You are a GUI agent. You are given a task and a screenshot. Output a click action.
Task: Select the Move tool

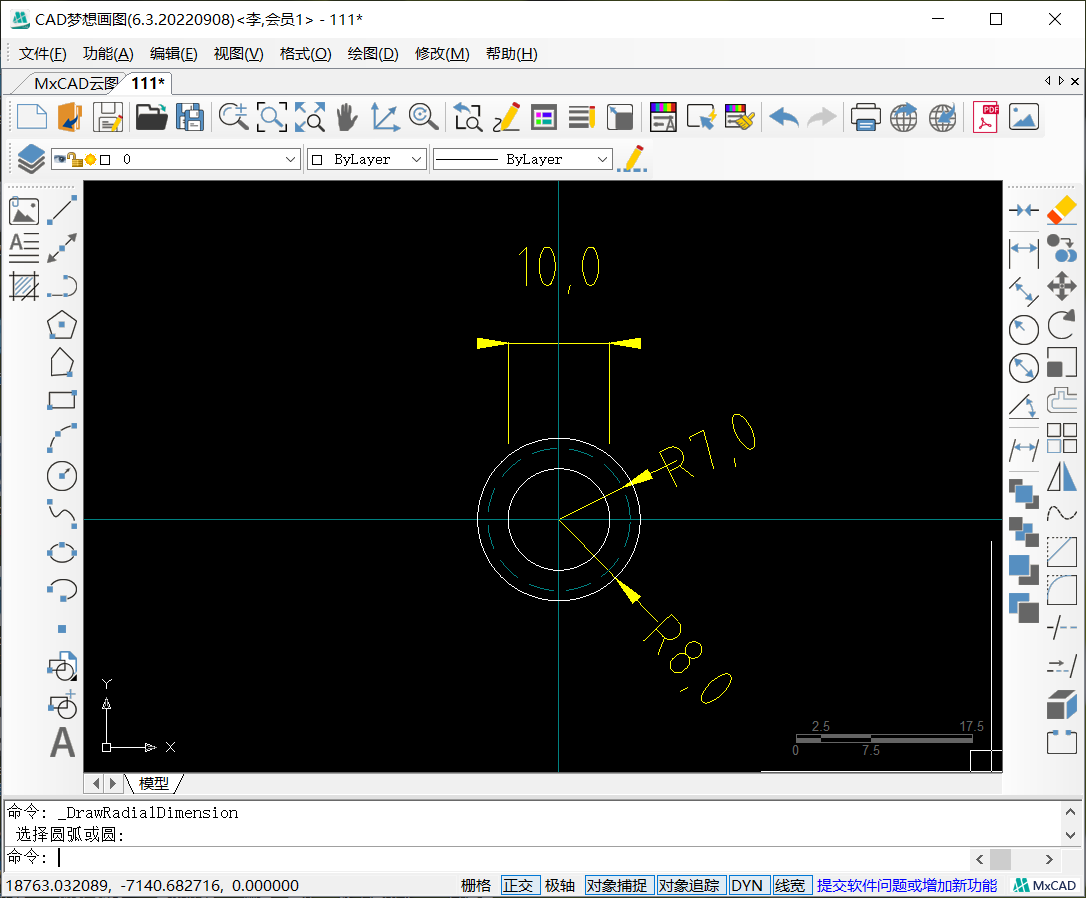pyautogui.click(x=1062, y=285)
